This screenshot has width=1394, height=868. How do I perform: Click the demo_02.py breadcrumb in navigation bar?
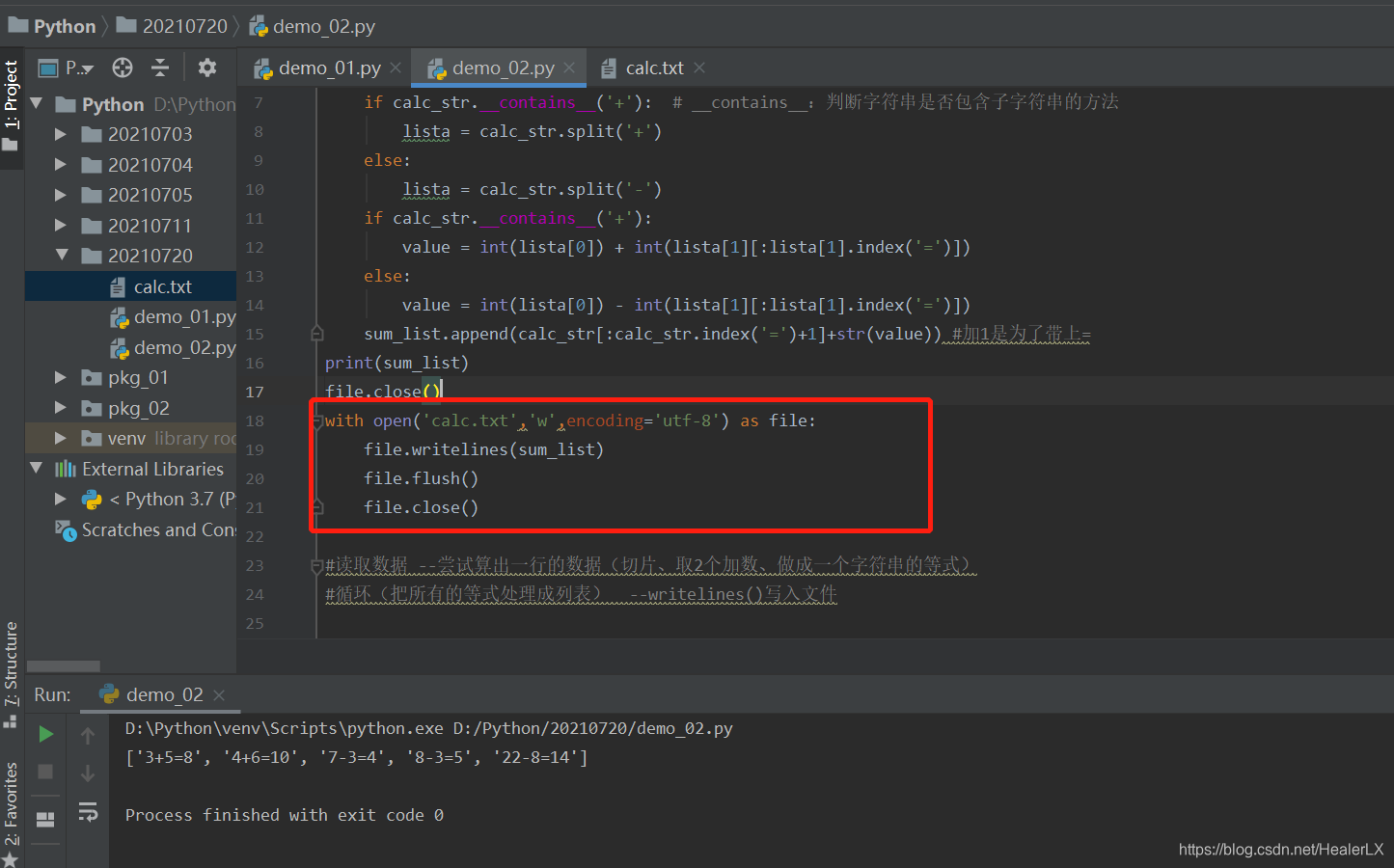(x=313, y=26)
